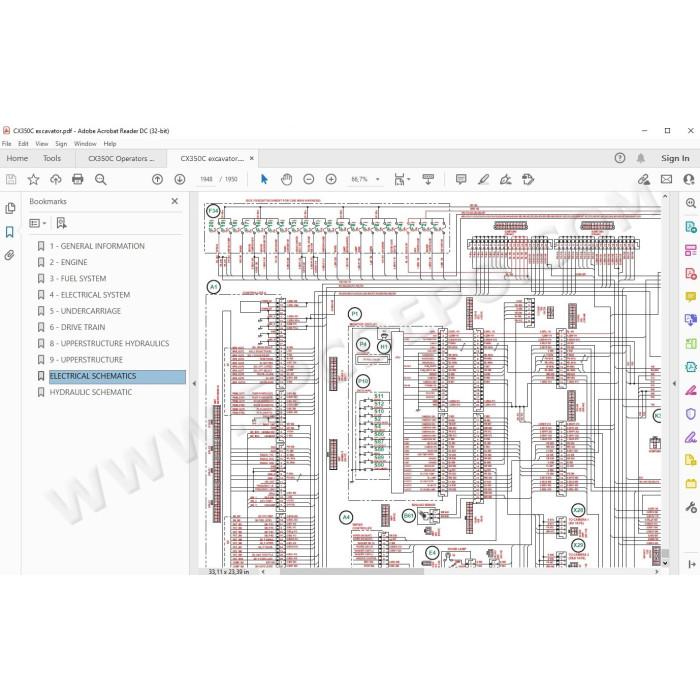The width and height of the screenshot is (700, 700).
Task: Open the zoom level dropdown
Action: click(x=378, y=179)
